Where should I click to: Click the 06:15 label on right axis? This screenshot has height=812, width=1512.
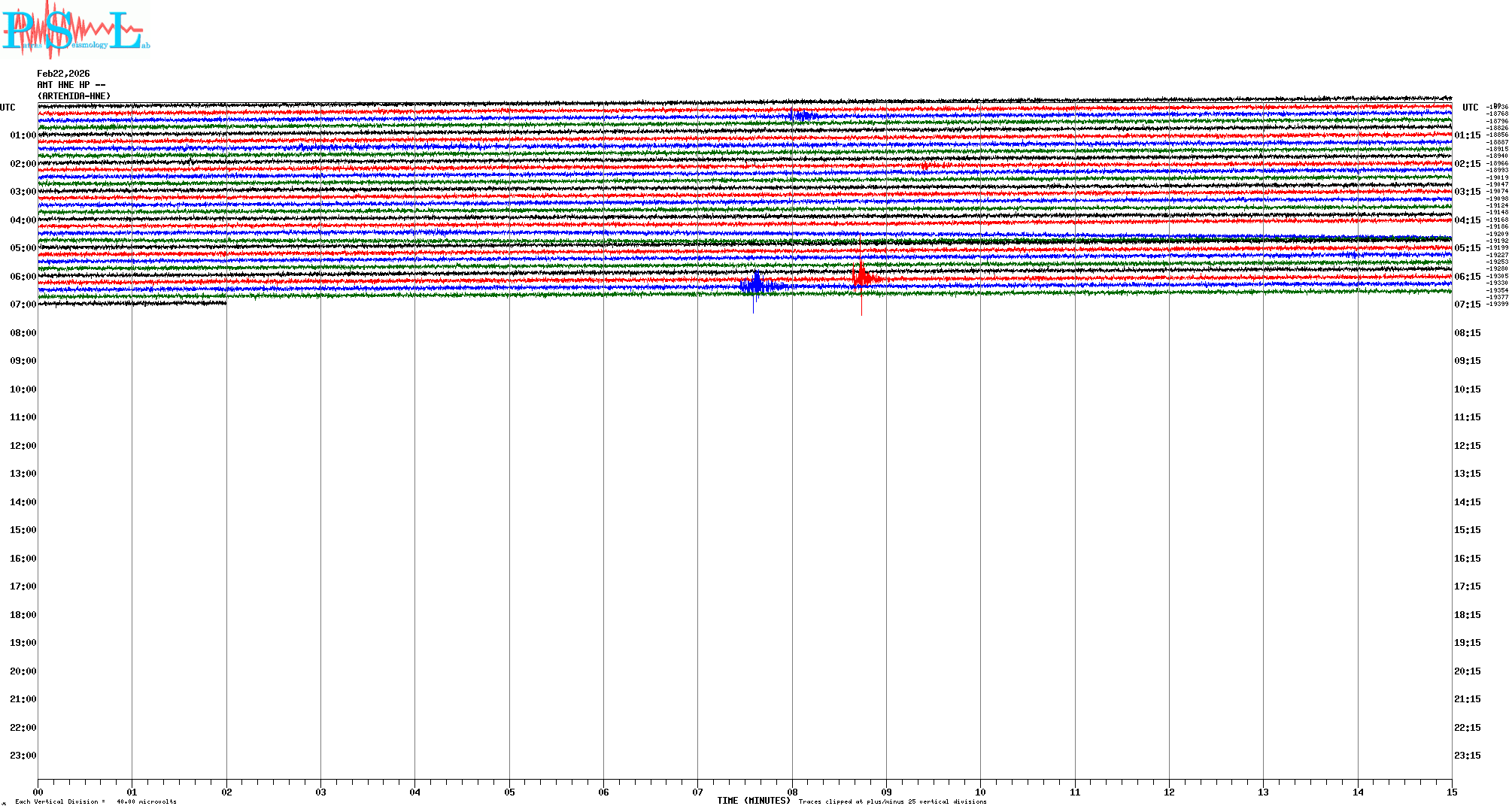pos(1467,277)
